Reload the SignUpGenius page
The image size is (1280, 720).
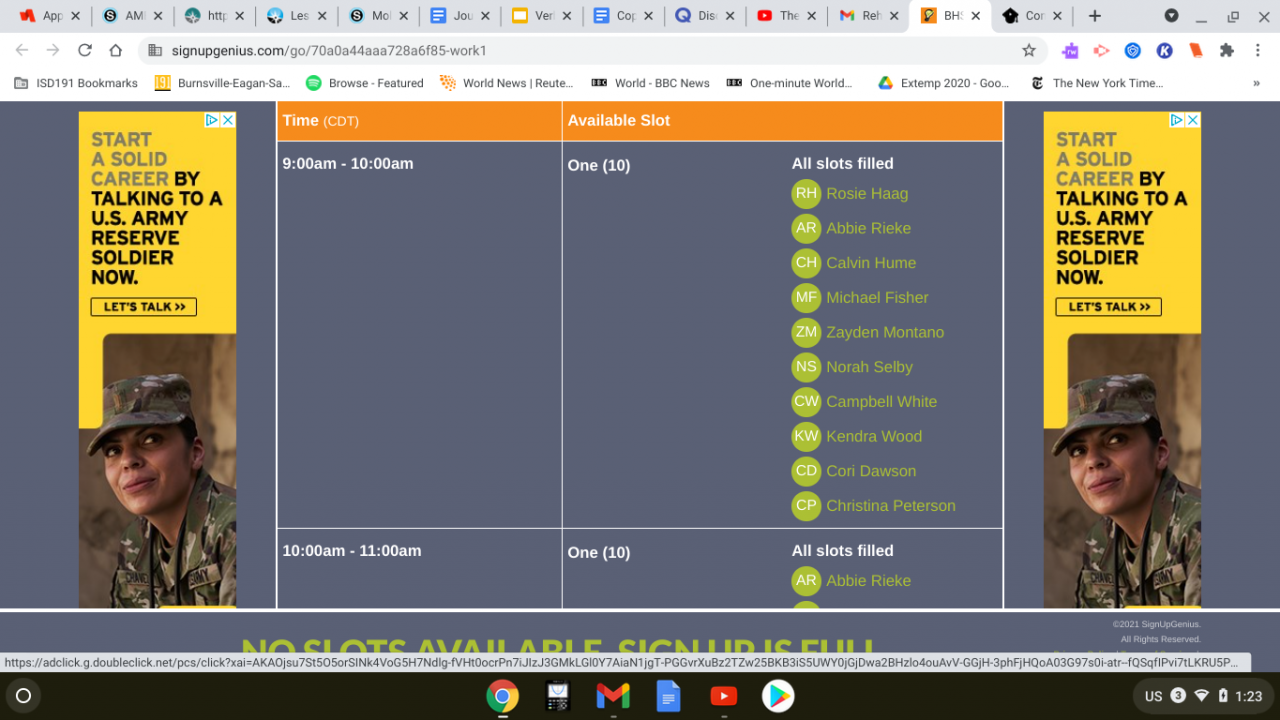point(85,50)
